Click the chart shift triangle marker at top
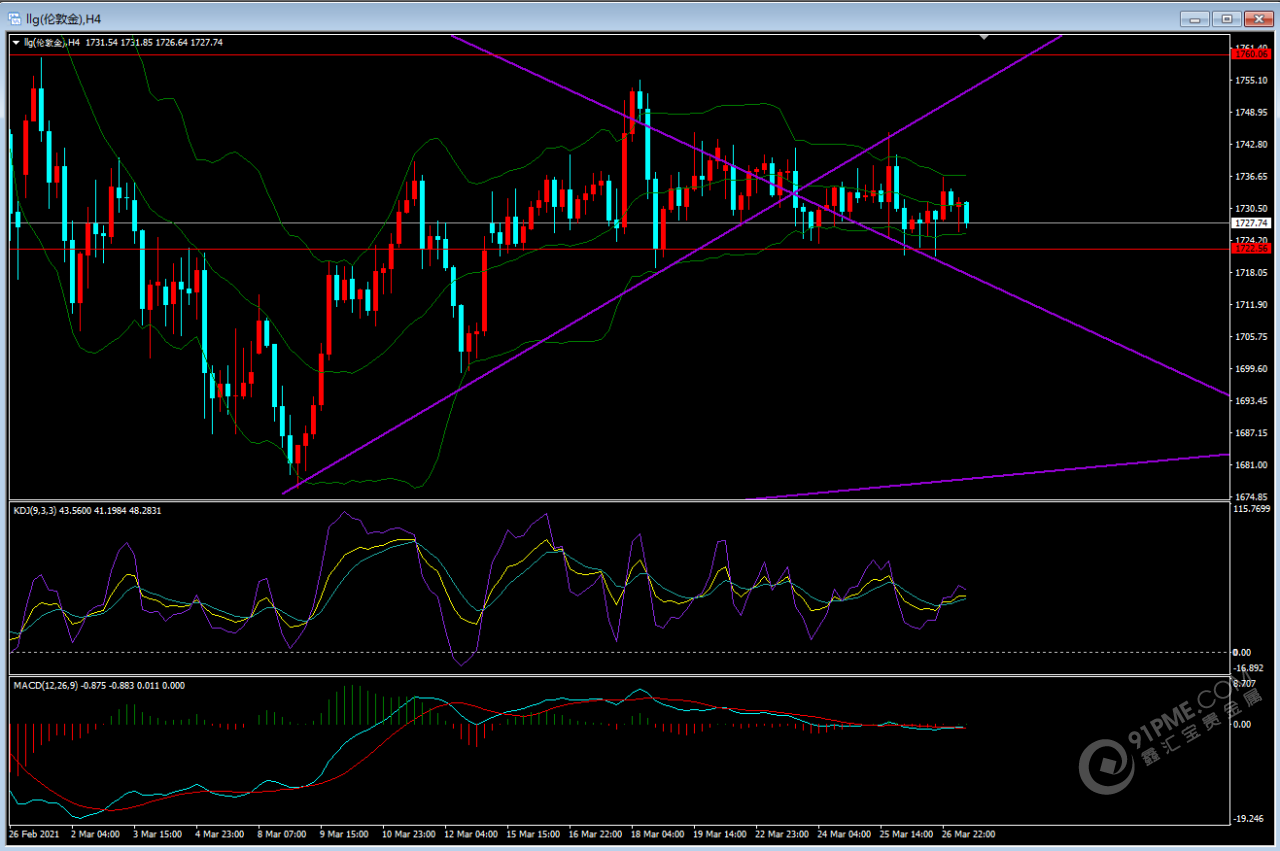The width and height of the screenshot is (1280, 851). click(x=985, y=37)
